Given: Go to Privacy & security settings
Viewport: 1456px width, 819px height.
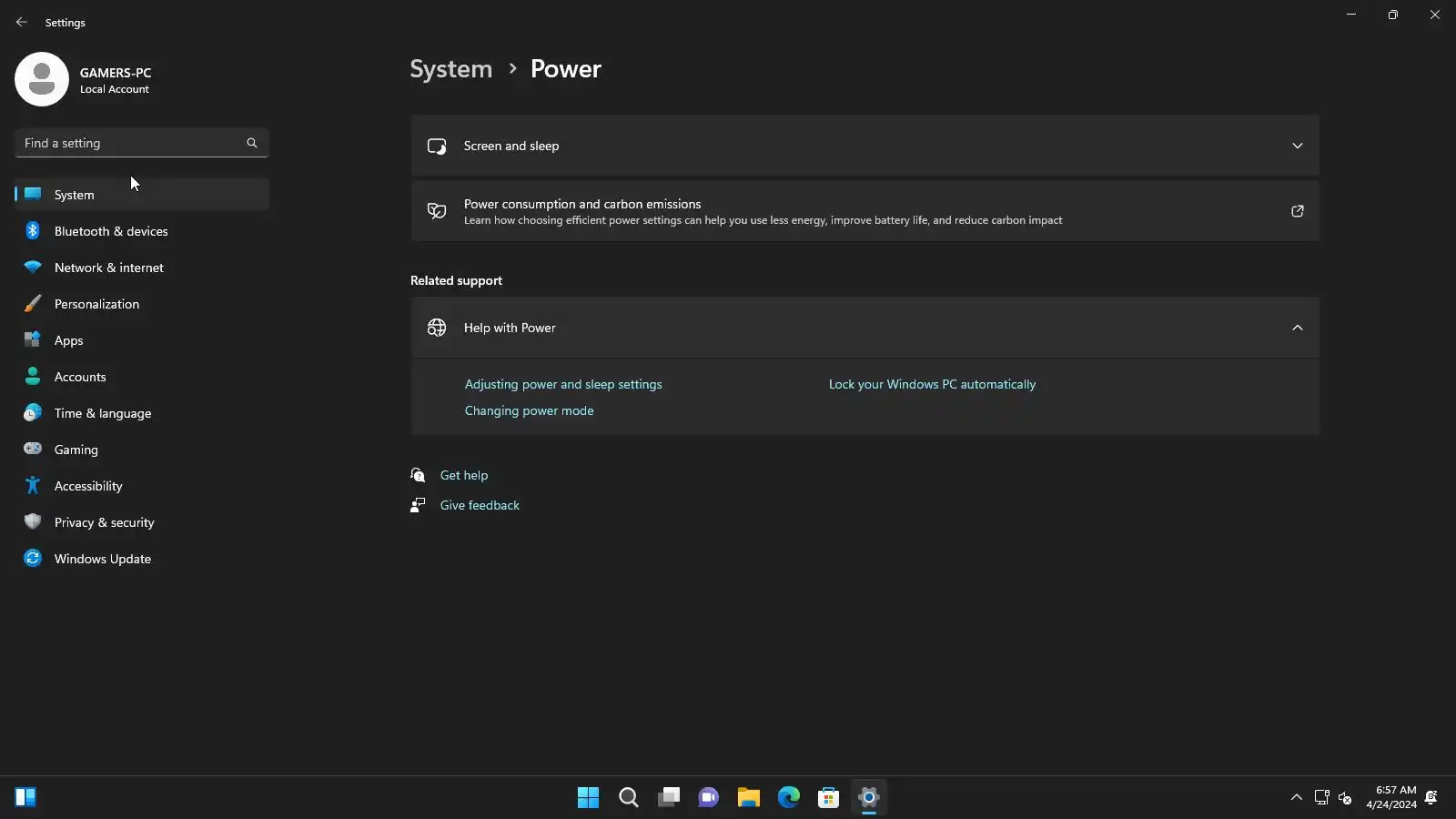Looking at the screenshot, I should (x=142, y=522).
